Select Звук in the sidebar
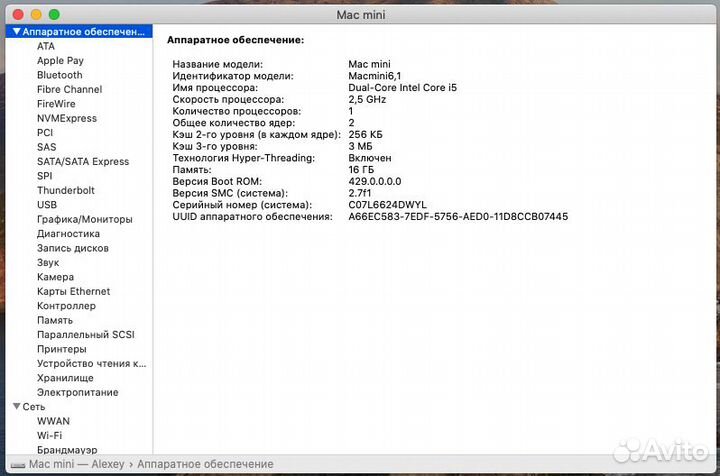Screen dimensions: 720x476 pos(48,263)
